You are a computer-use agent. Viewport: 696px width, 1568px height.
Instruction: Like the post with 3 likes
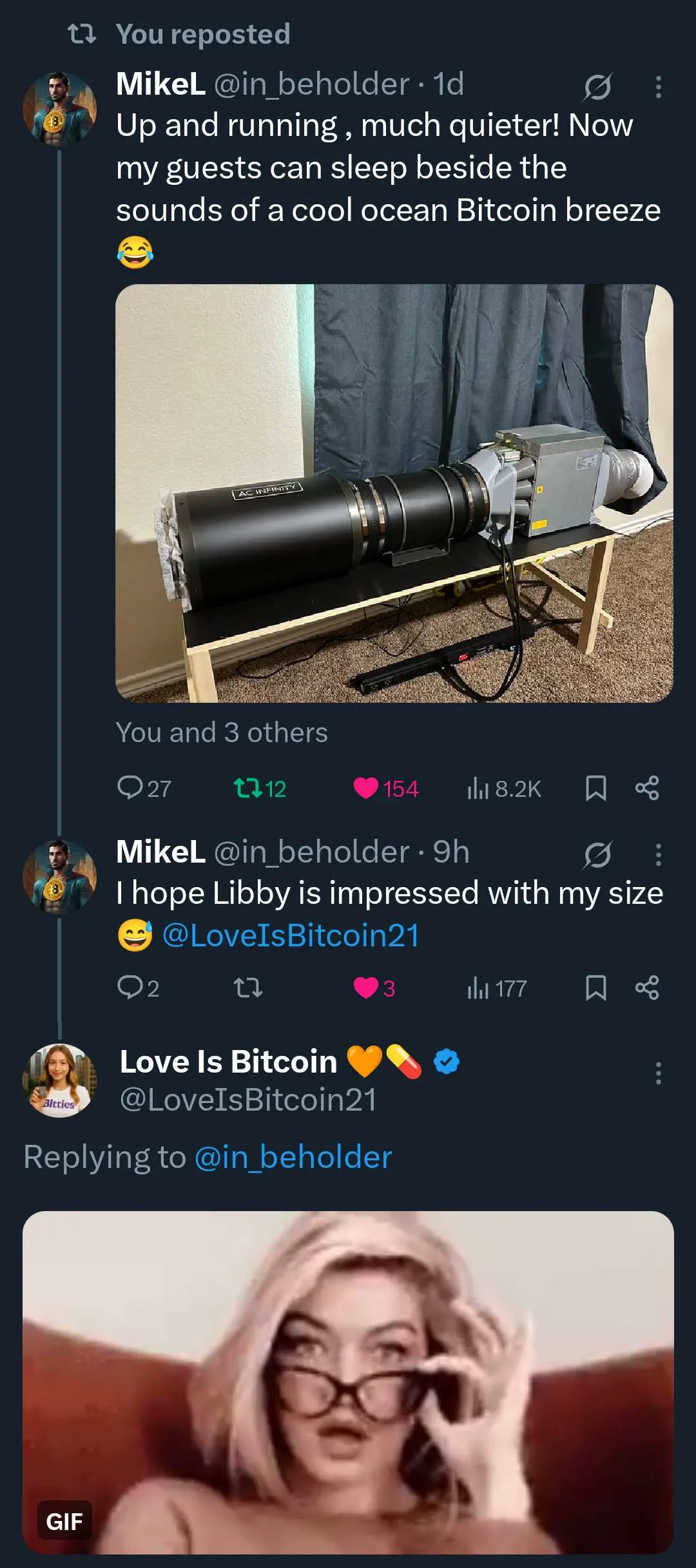[x=374, y=988]
